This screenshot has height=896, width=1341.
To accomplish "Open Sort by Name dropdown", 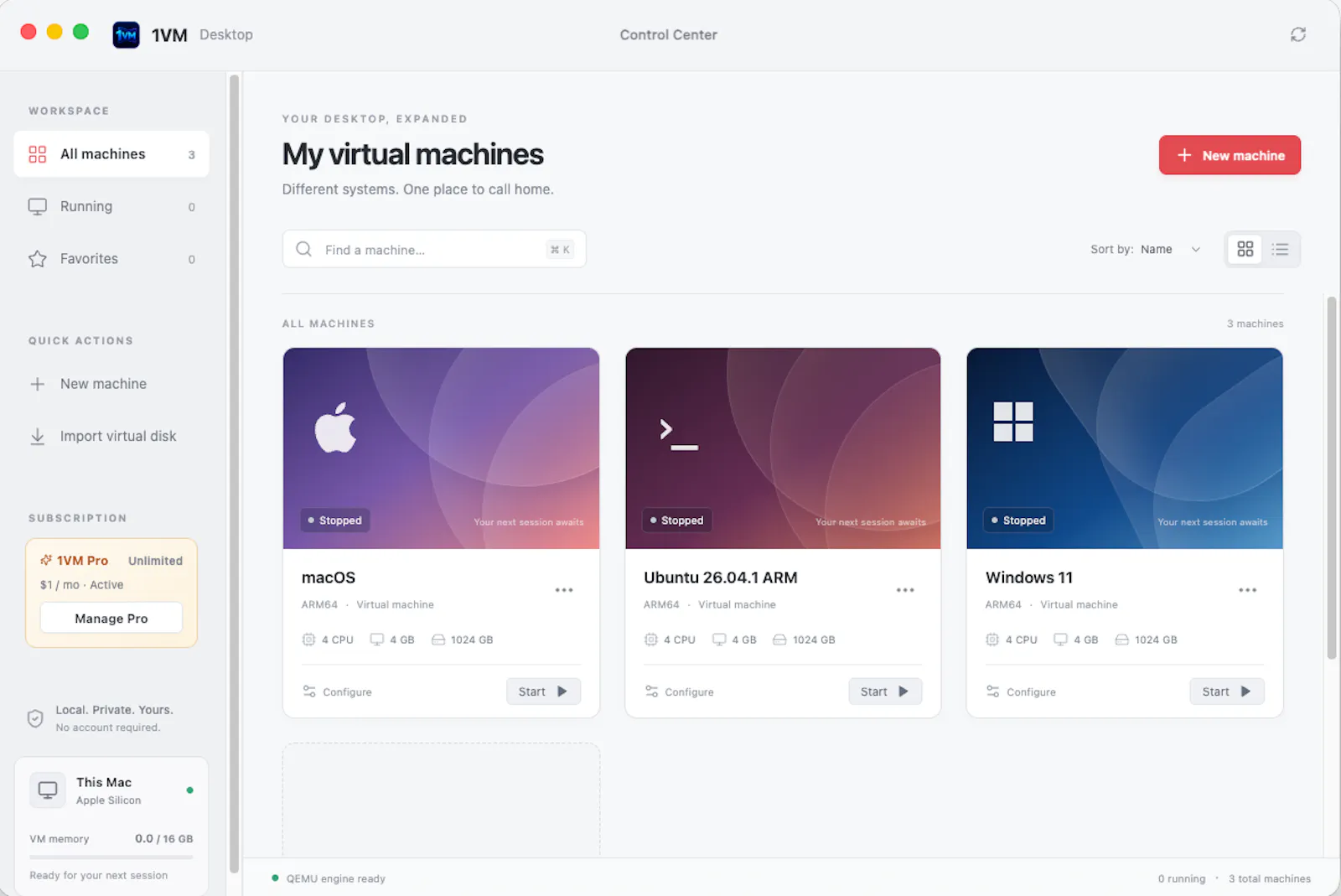I will click(x=1146, y=250).
